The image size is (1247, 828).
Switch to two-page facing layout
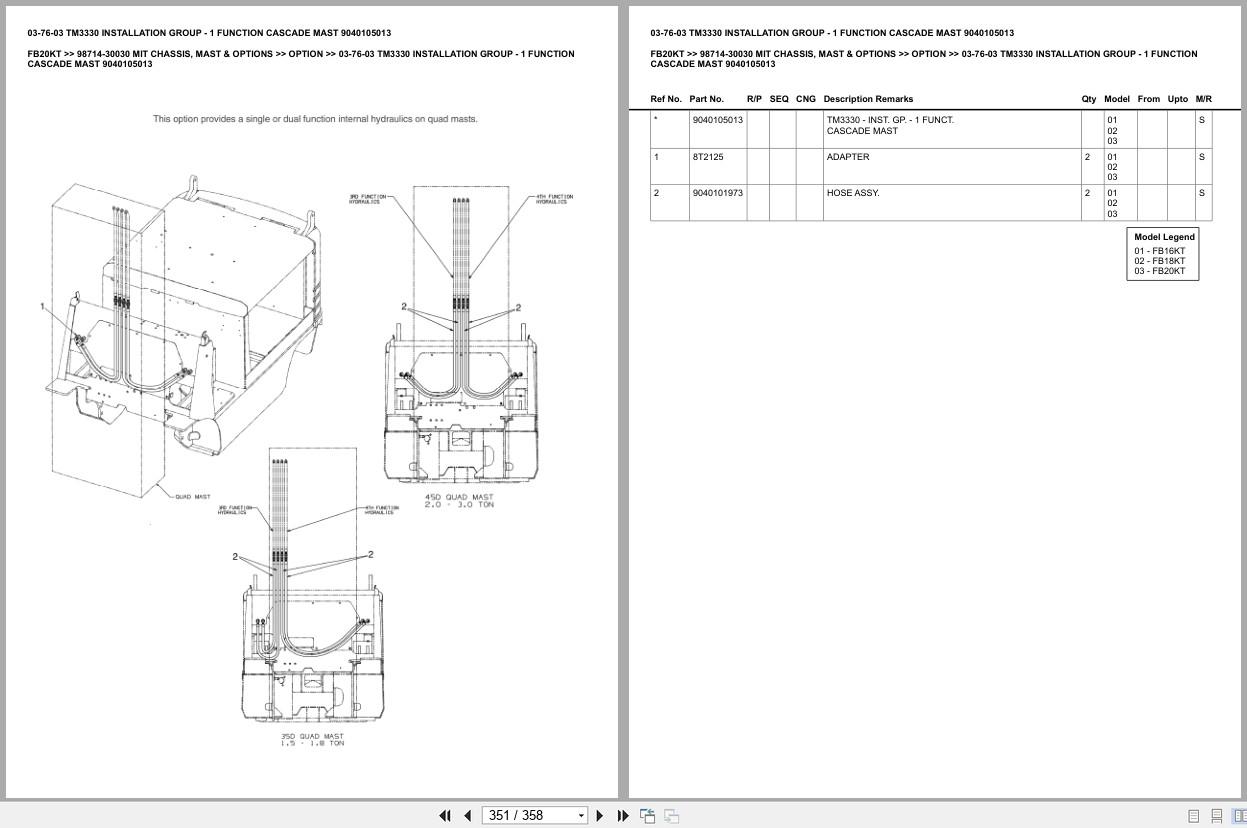[1238, 816]
